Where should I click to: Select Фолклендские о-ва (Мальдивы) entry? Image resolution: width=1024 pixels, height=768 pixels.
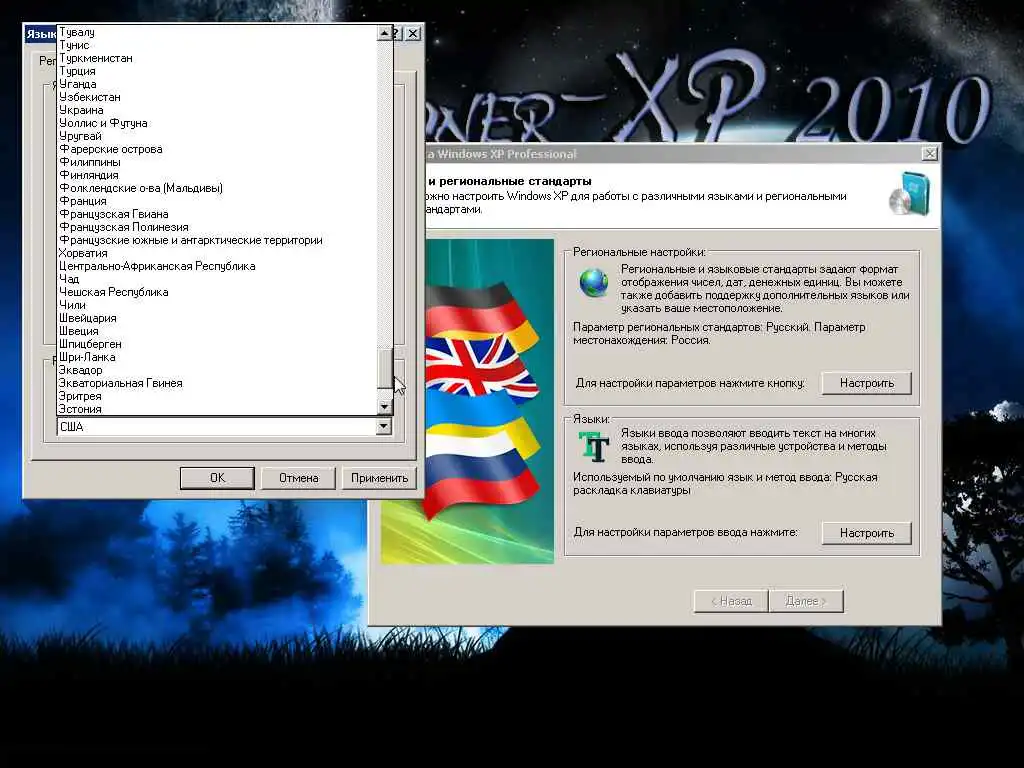(x=217, y=188)
